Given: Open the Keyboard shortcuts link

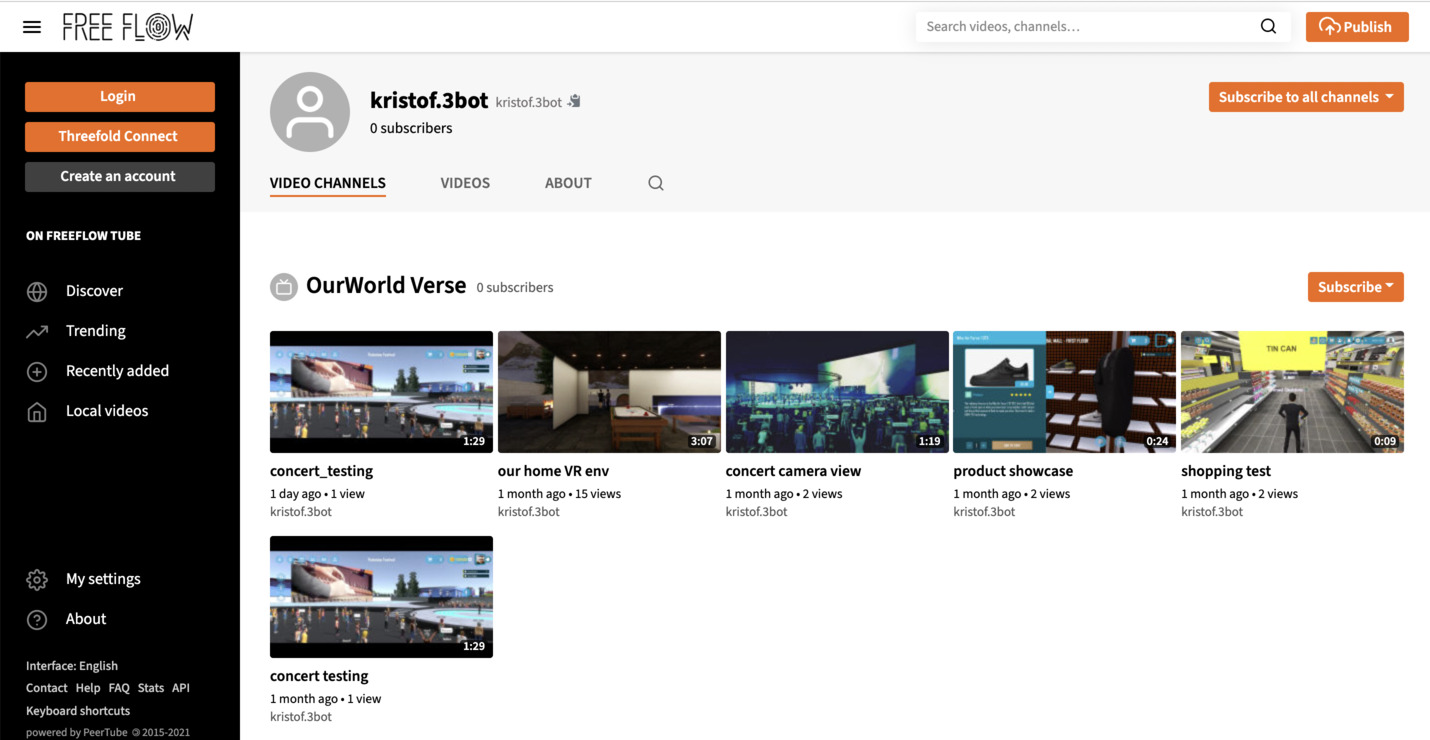Looking at the screenshot, I should click(x=78, y=711).
